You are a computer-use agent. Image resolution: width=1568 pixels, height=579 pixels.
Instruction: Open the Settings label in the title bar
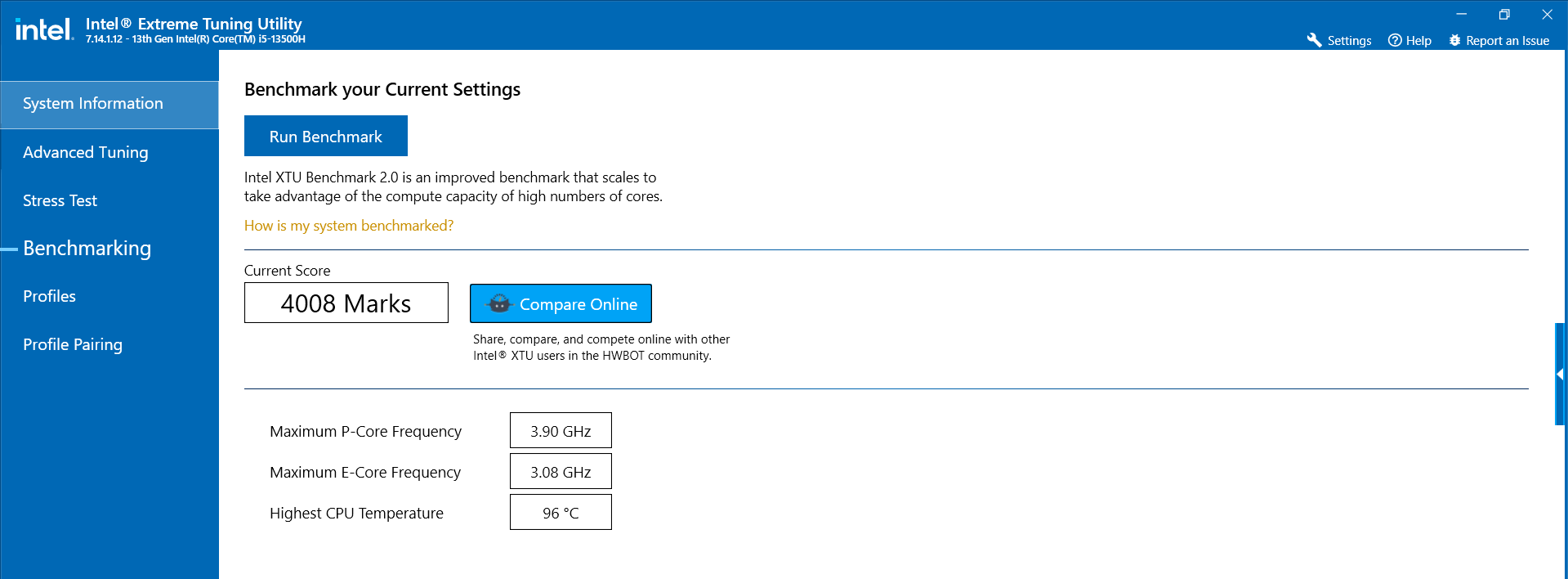pyautogui.click(x=1349, y=40)
